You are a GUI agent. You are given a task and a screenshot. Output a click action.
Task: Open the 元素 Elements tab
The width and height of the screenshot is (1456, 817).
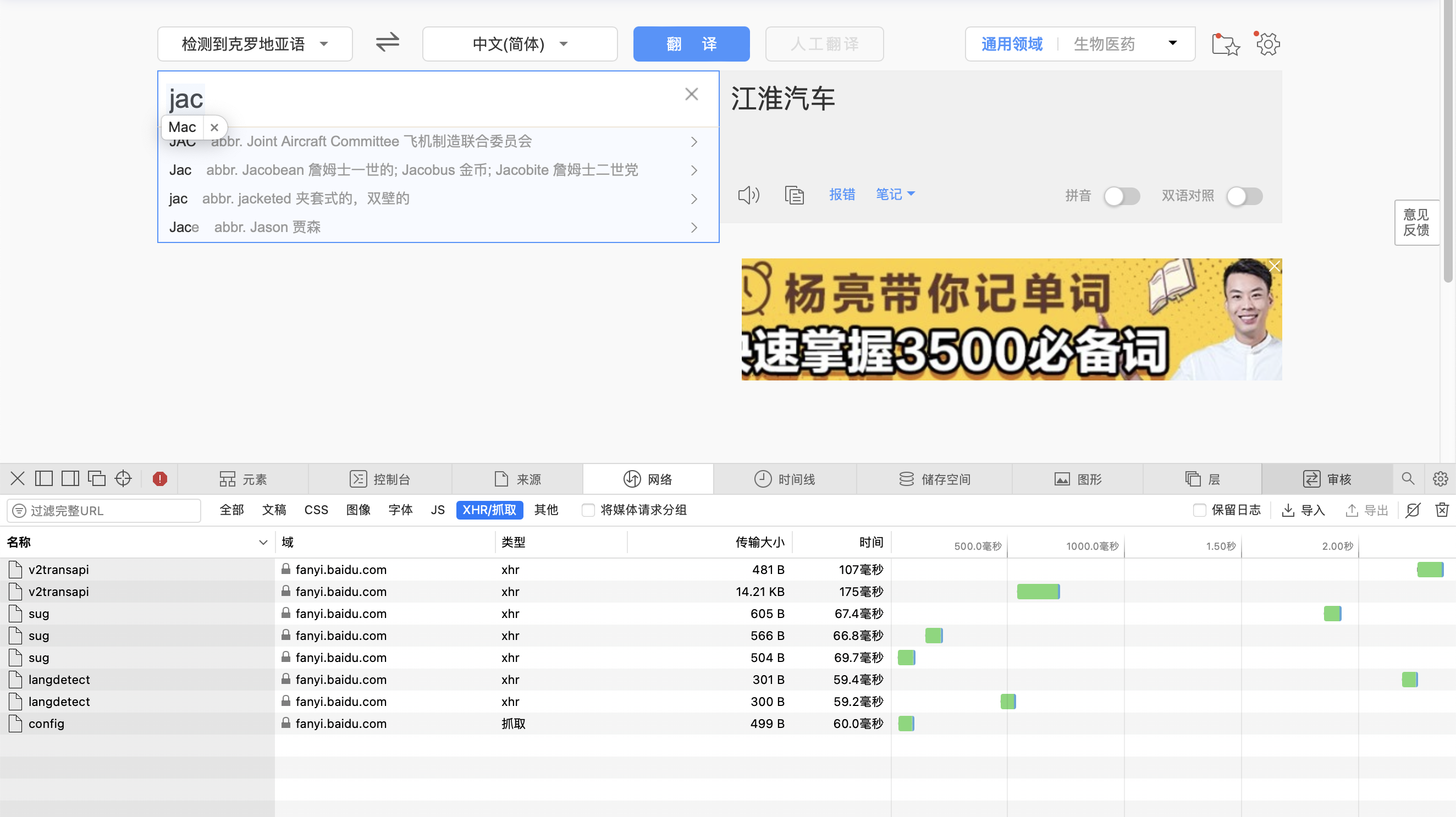[x=244, y=479]
